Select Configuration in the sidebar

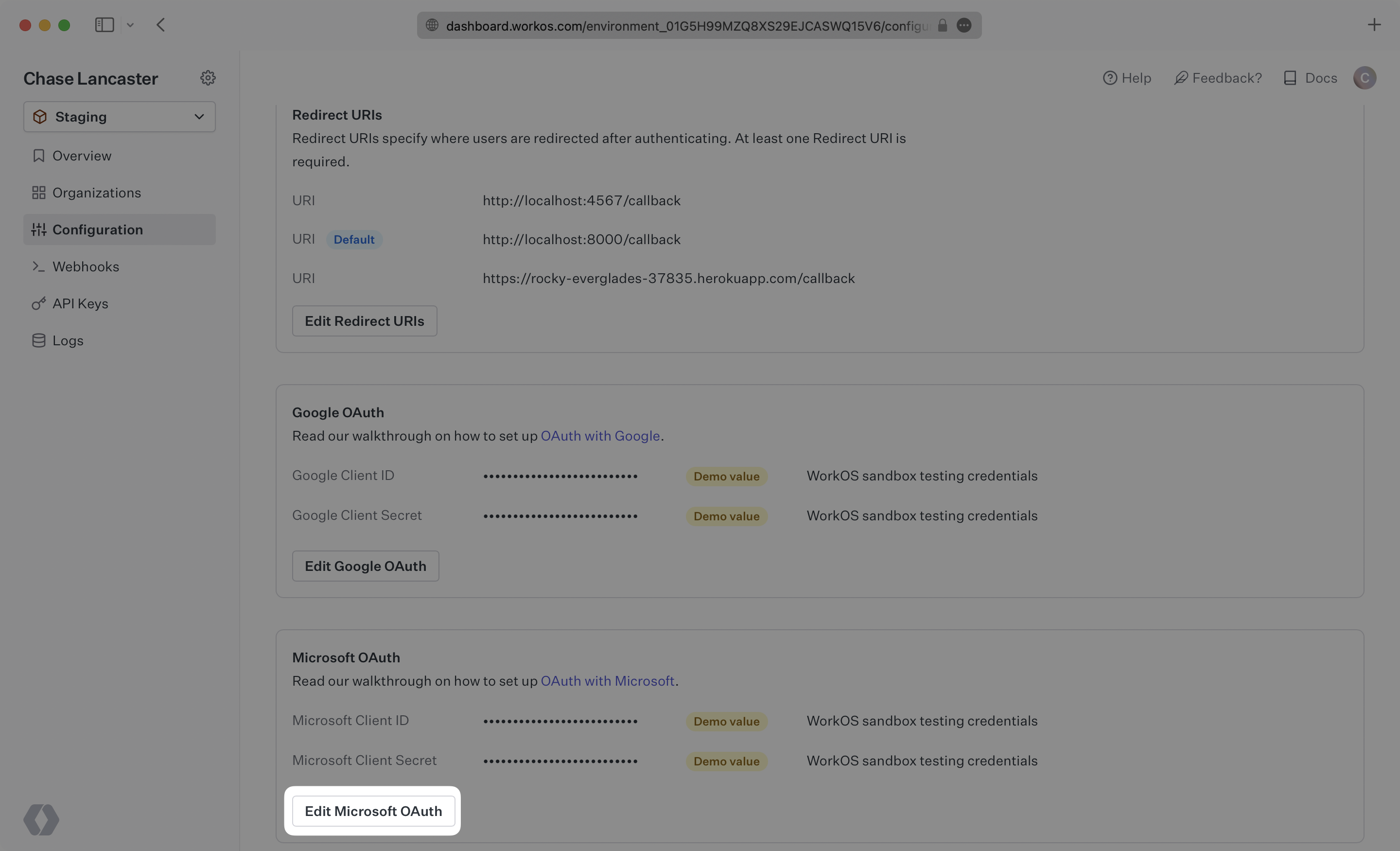[x=97, y=229]
